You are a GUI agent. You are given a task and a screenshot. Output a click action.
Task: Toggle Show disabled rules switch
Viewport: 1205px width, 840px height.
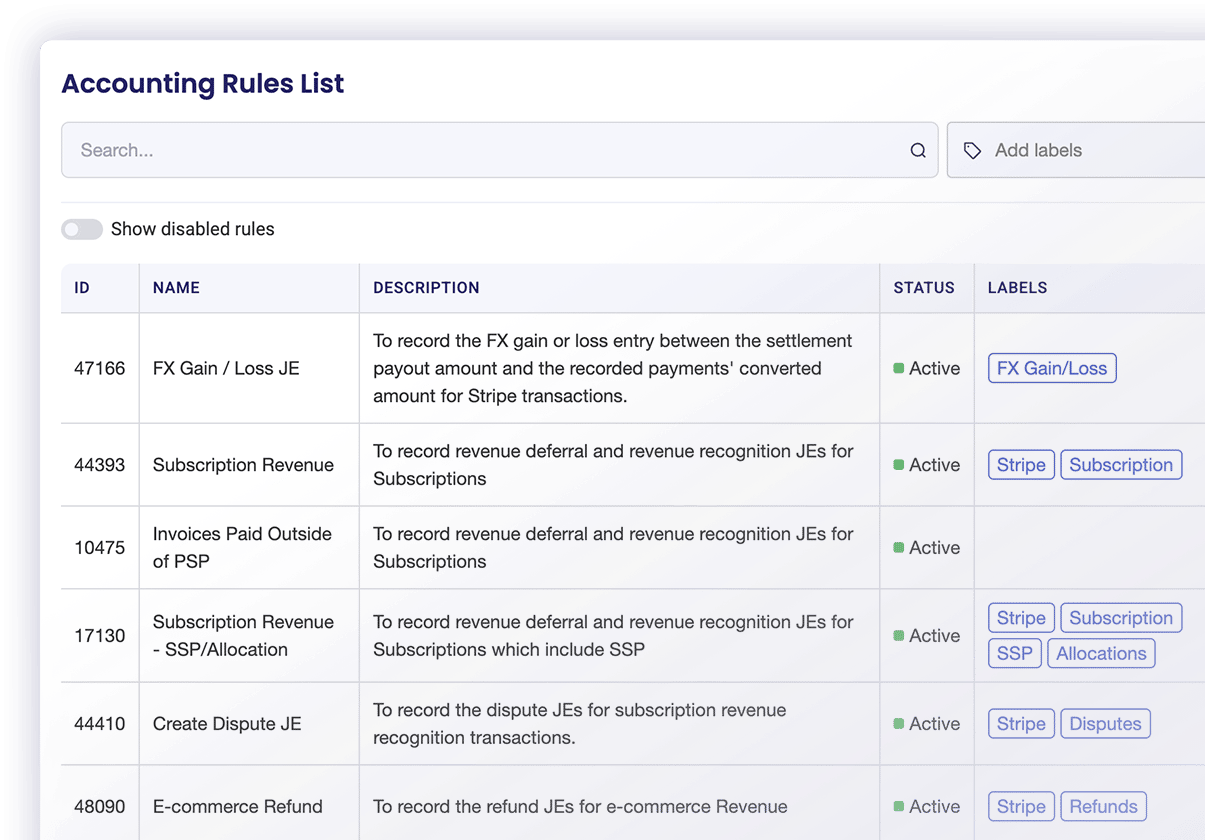pyautogui.click(x=82, y=230)
